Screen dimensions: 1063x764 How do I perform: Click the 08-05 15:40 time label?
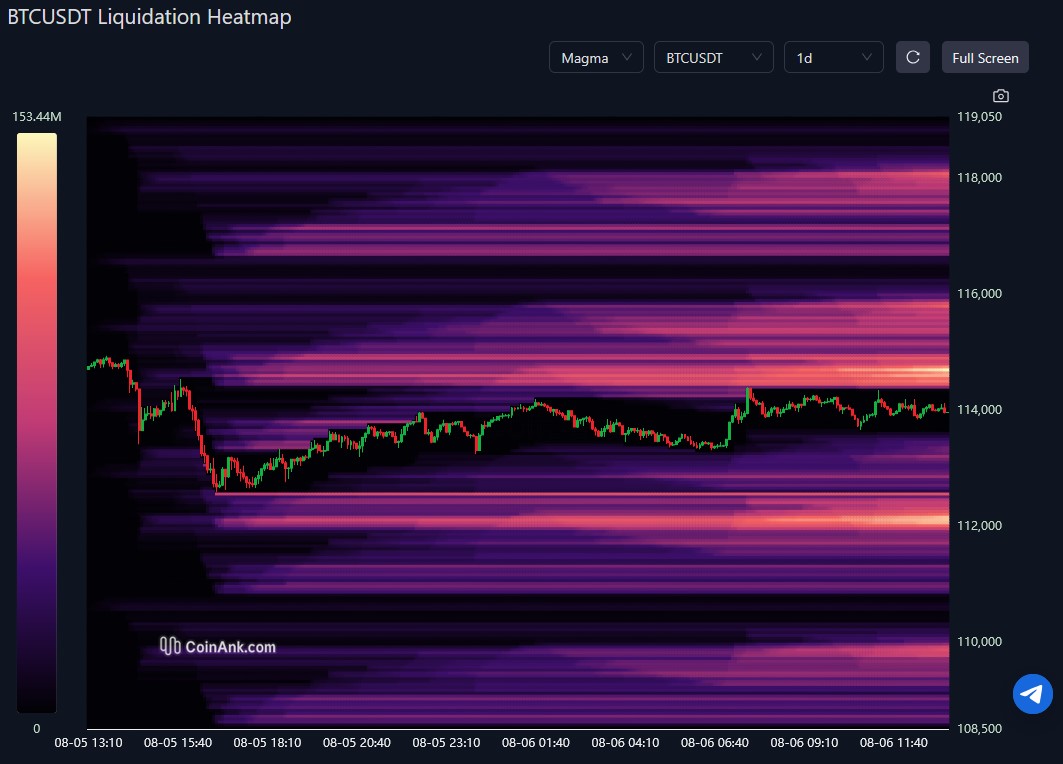[178, 742]
